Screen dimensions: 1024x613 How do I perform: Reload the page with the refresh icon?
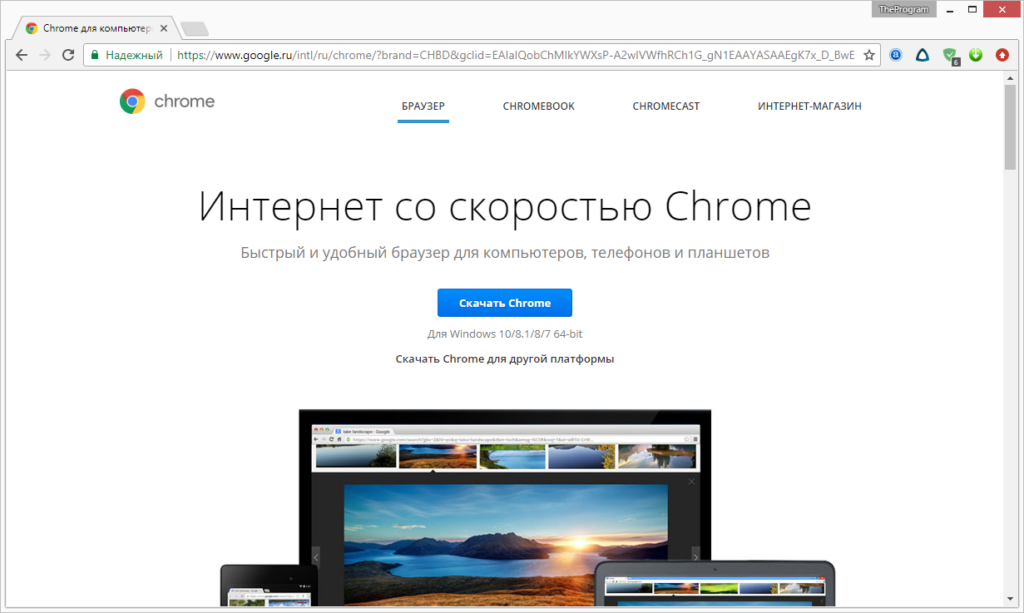68,55
